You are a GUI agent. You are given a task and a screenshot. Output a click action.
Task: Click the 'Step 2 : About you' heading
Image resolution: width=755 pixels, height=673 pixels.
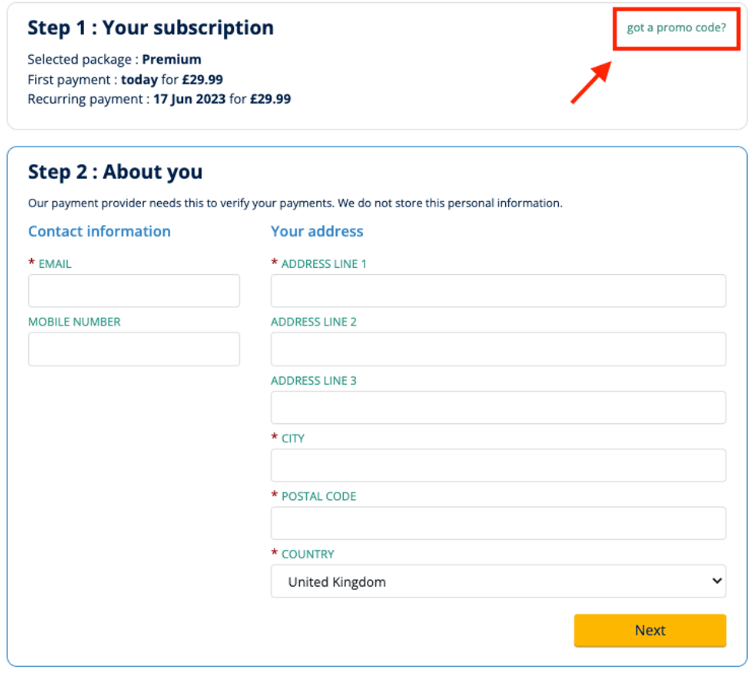[x=115, y=172]
